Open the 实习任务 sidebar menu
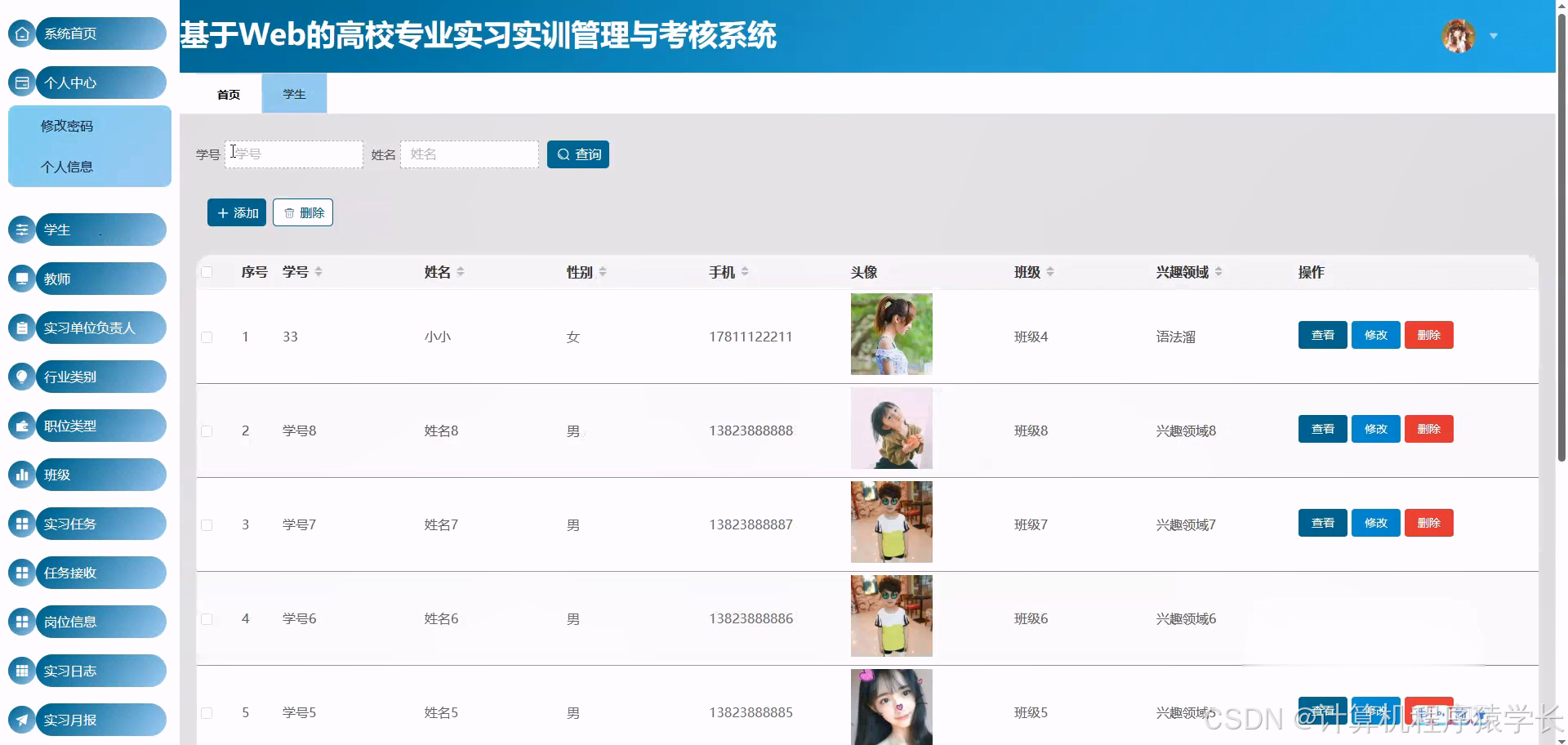The height and width of the screenshot is (745, 1568). (101, 524)
